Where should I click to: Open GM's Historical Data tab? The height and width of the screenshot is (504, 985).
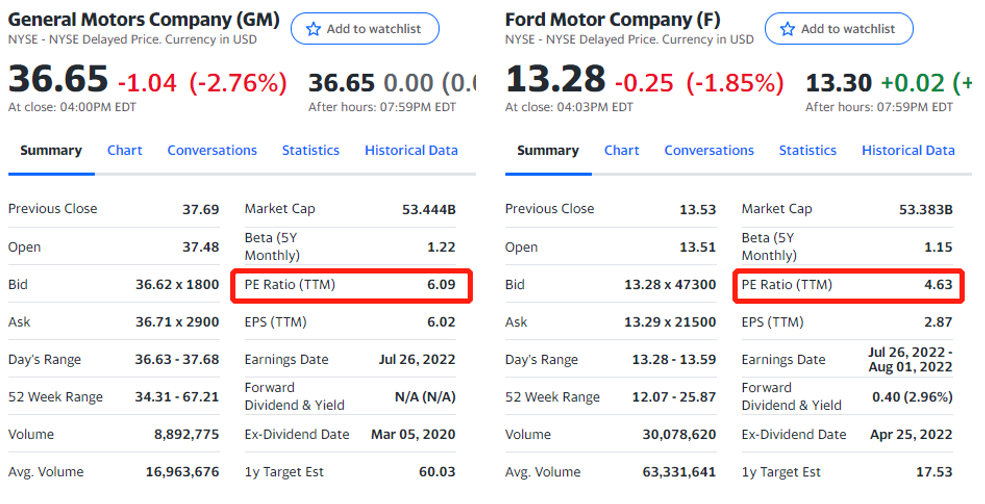[x=411, y=150]
